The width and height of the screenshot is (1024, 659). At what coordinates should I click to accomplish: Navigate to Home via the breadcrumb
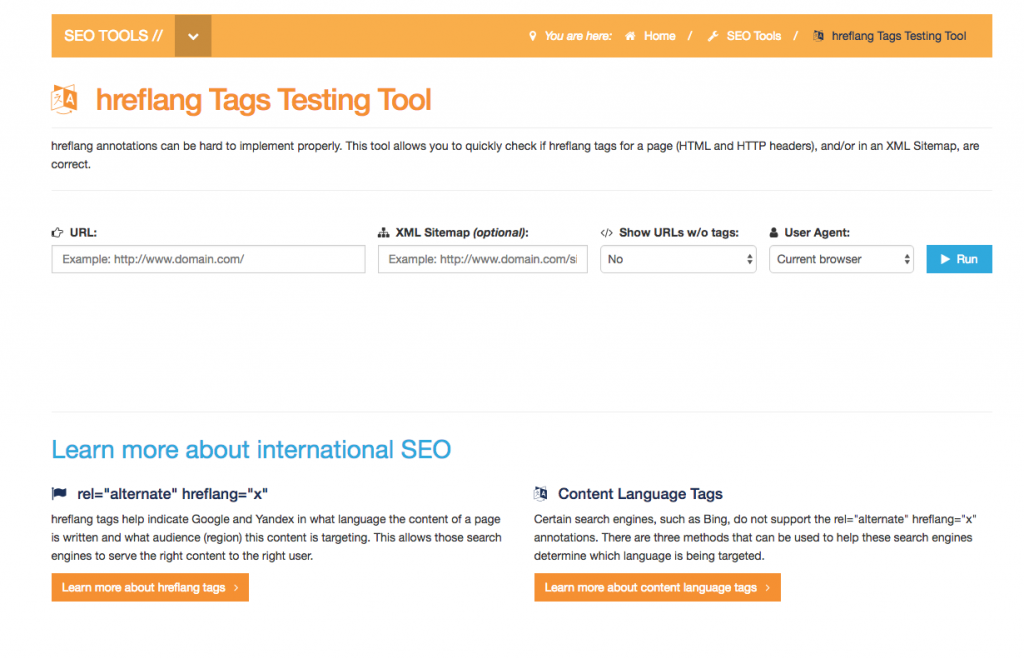(659, 35)
